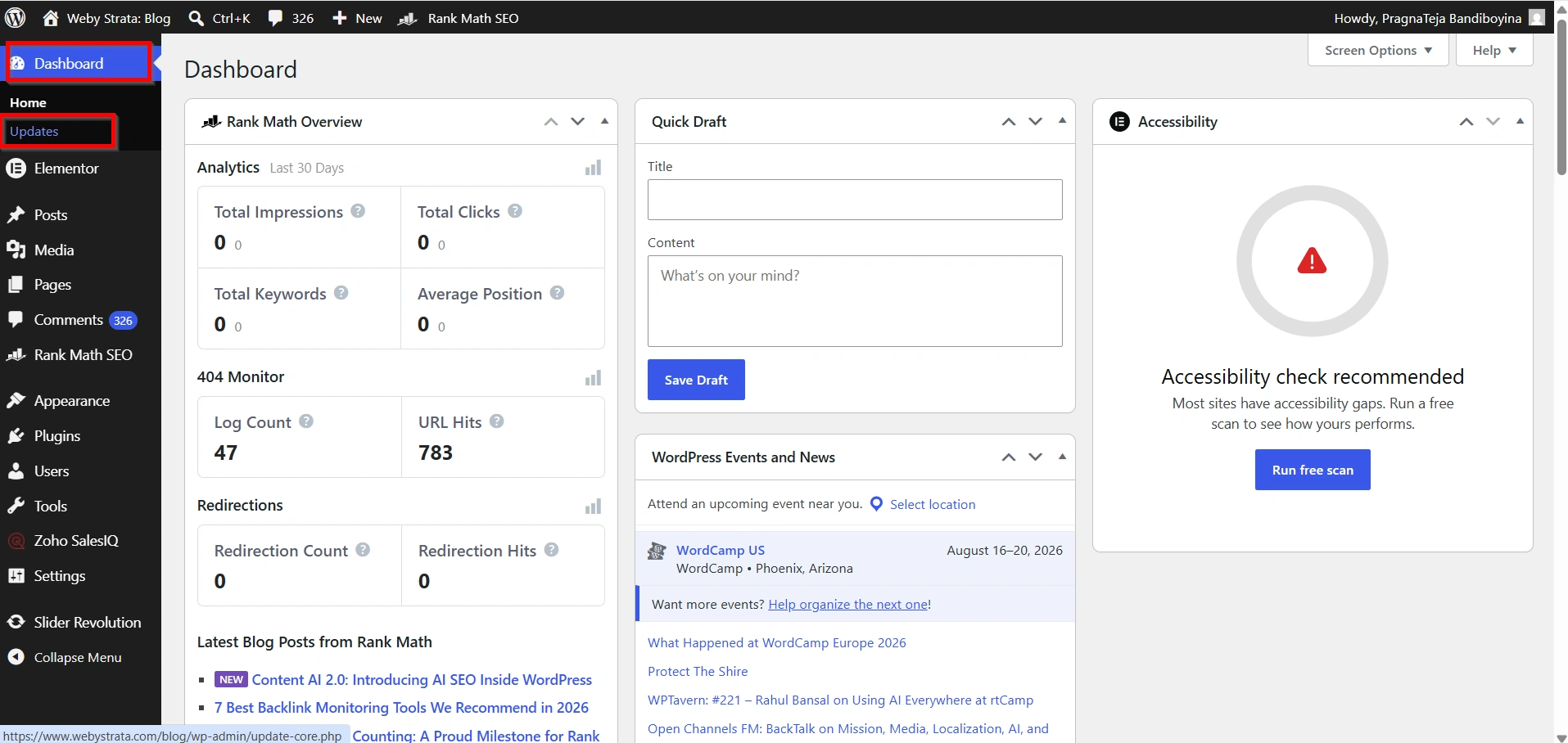Toggle the WordPress Events and News panel
Screen dimensions: 1568x743
[x=1062, y=457]
